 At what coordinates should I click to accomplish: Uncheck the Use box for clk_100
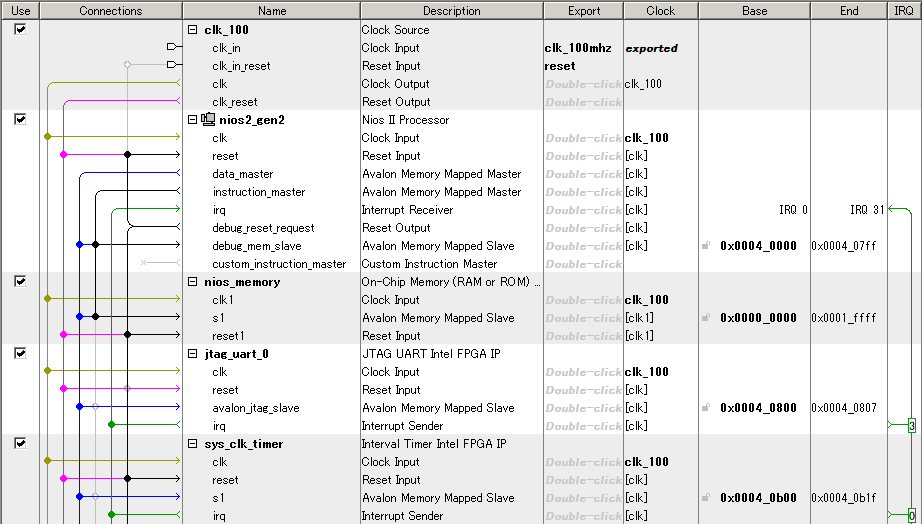click(20, 29)
